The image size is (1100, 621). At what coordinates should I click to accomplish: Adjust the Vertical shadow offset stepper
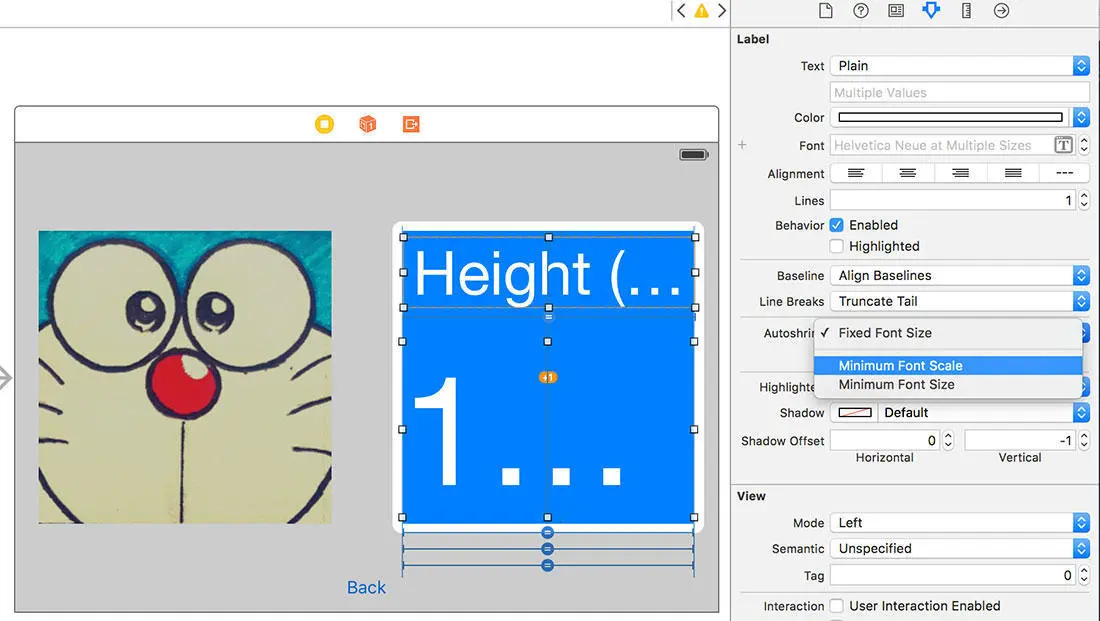click(1084, 441)
